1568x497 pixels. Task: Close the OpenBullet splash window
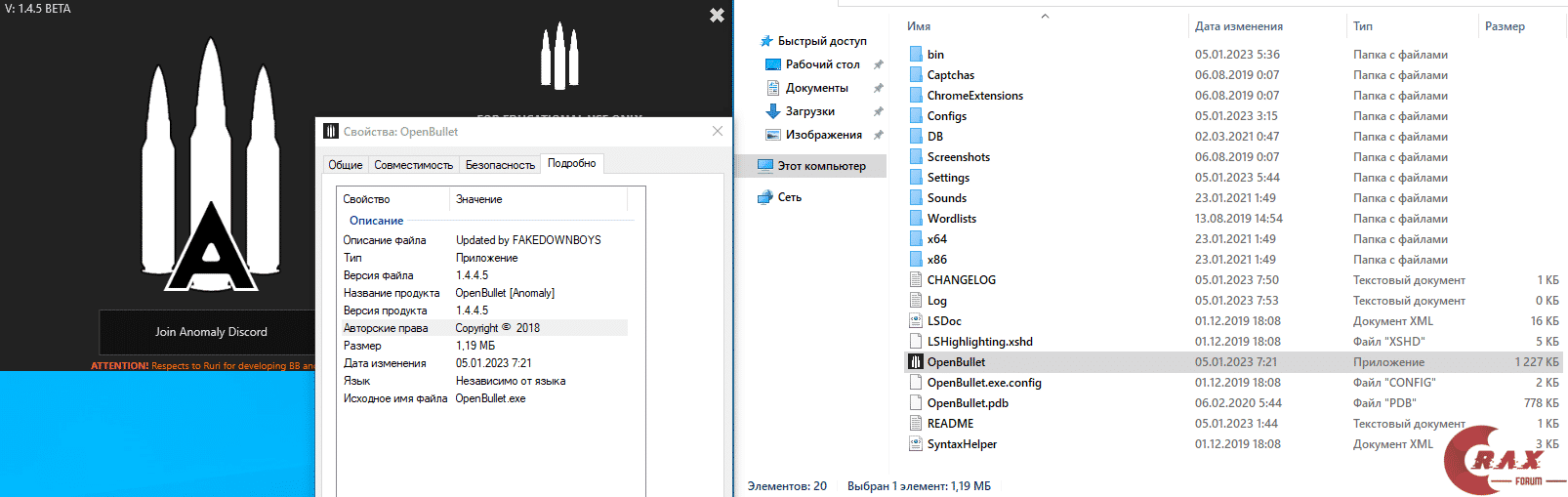(x=717, y=15)
